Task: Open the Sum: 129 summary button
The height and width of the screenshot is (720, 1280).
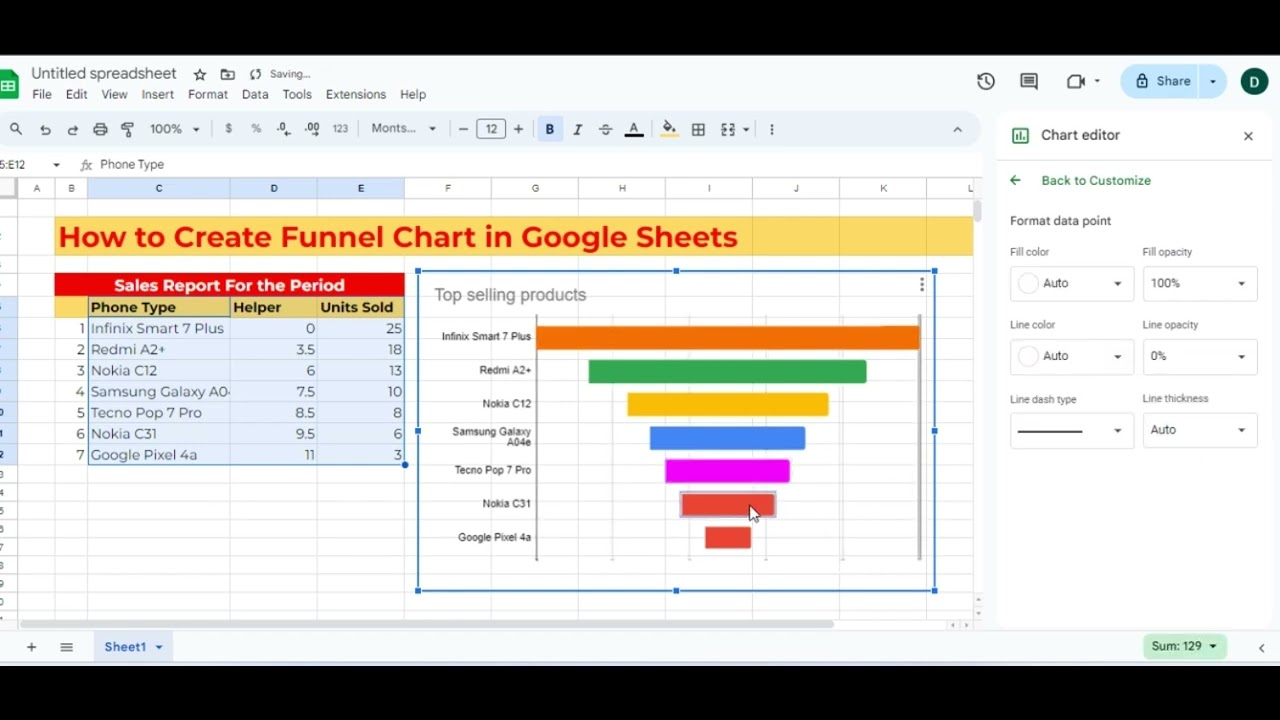Action: point(1185,647)
